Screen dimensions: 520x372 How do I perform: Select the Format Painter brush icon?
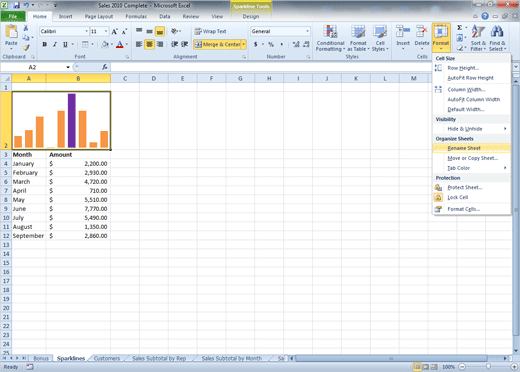point(26,48)
